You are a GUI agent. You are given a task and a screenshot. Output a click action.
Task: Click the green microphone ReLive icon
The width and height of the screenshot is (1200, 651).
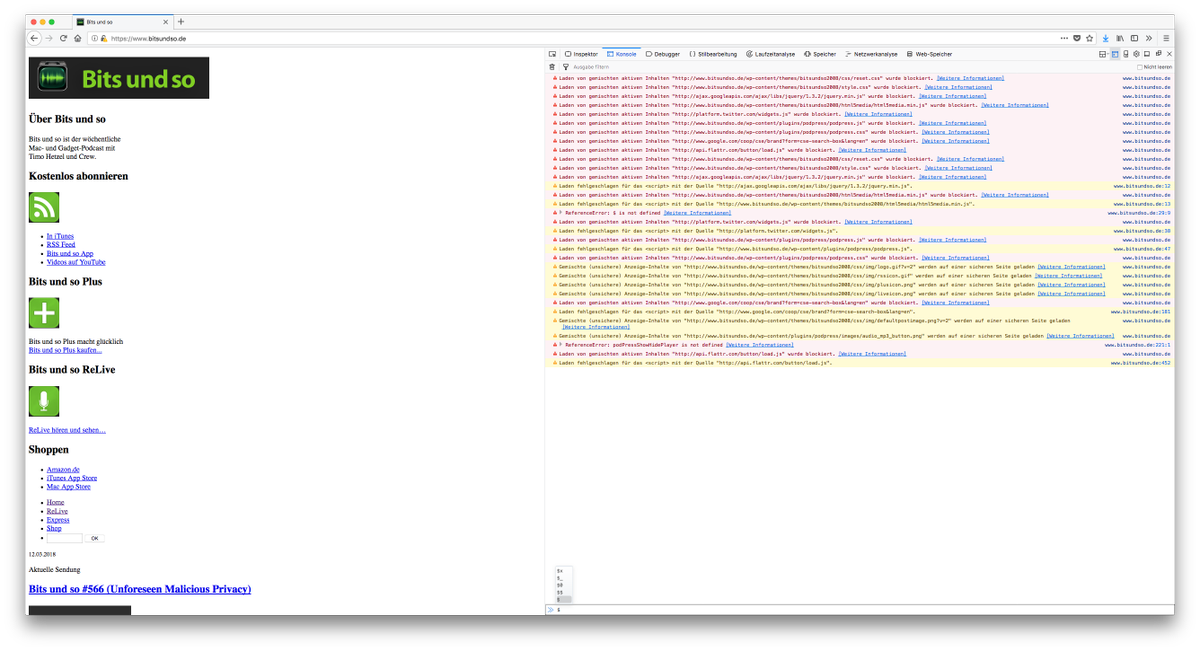coord(44,400)
